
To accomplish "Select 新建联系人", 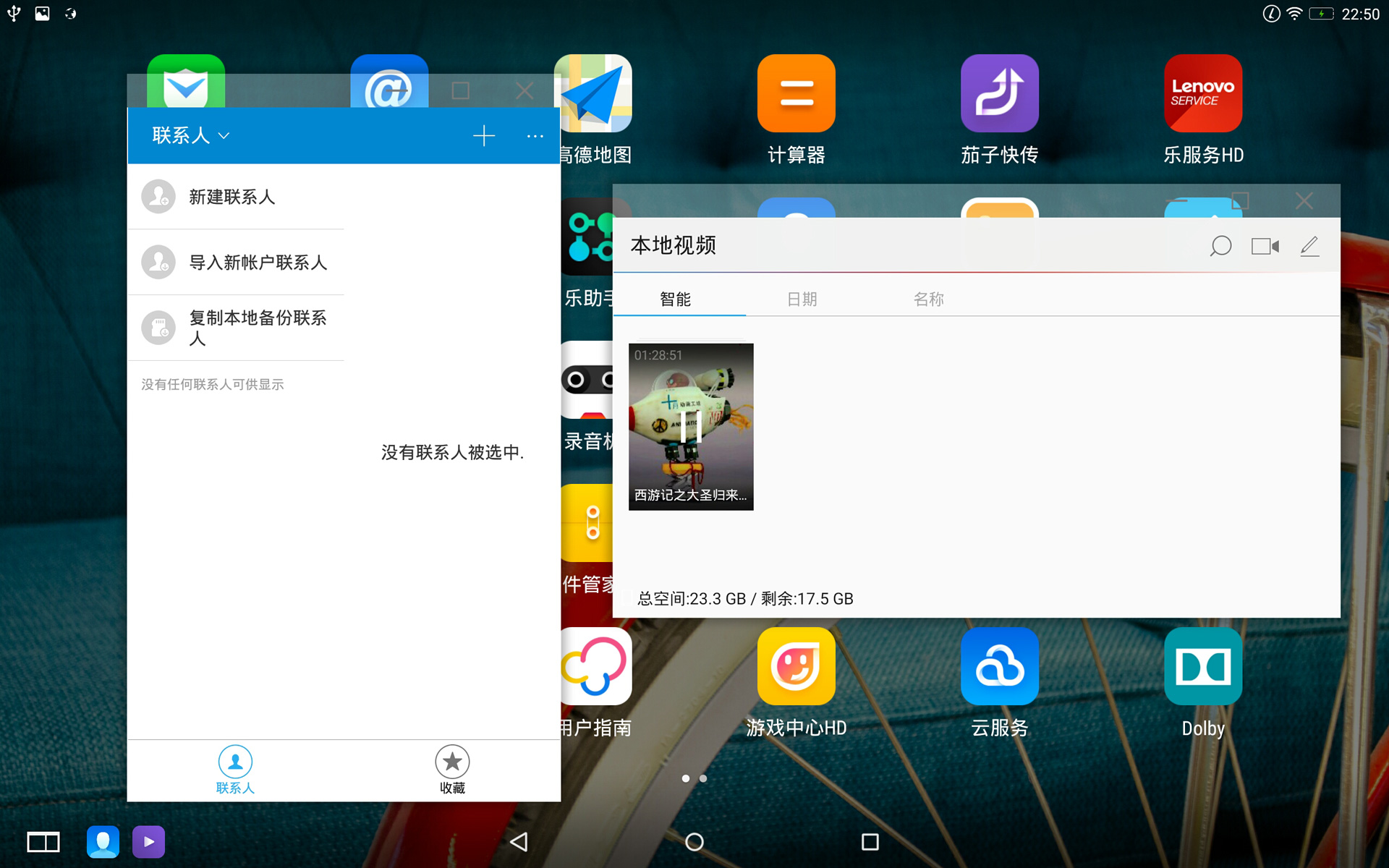I will [x=231, y=197].
